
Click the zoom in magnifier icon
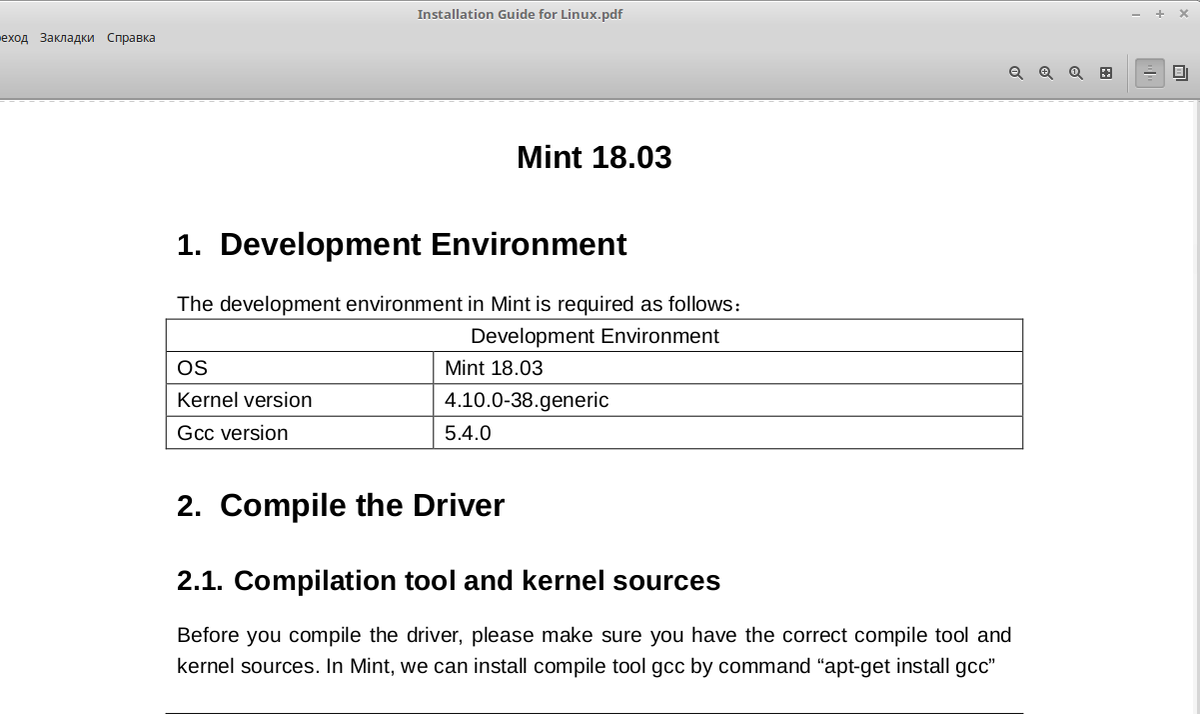click(x=1046, y=73)
